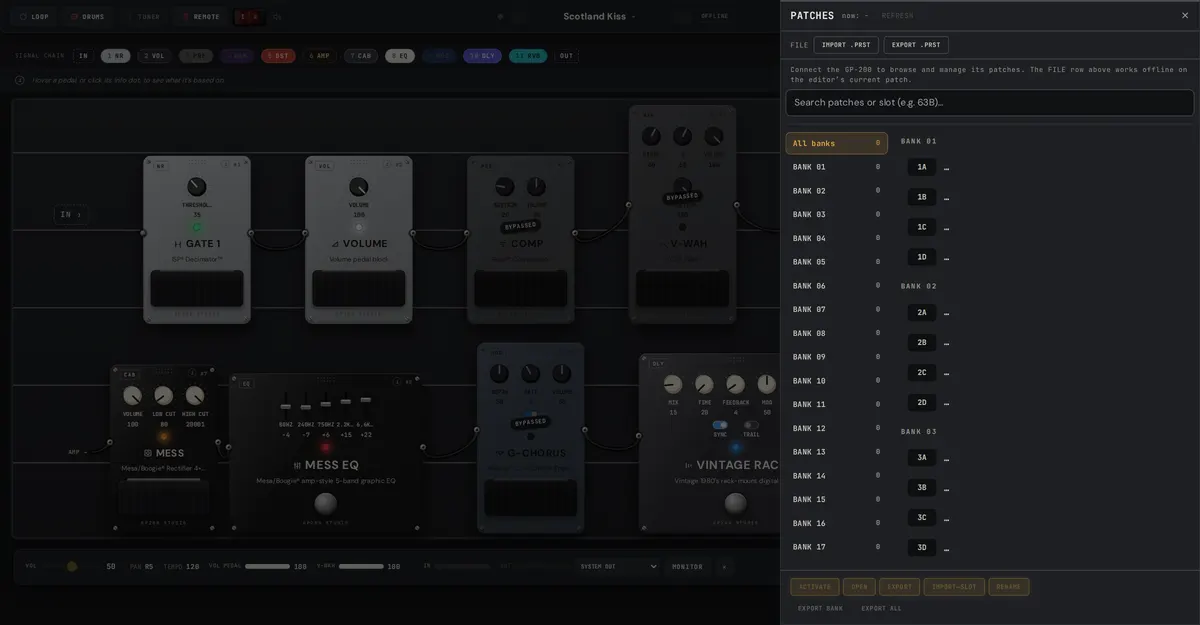1200x625 pixels.
Task: Click the Import→Slot button
Action: [954, 587]
